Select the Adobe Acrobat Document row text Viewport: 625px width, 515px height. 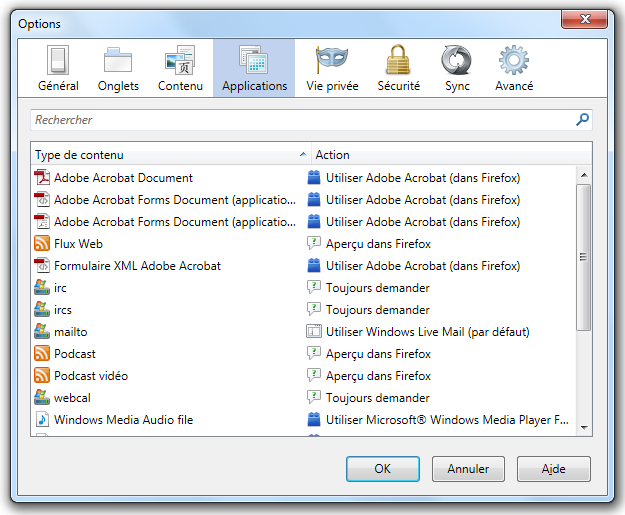[123, 177]
